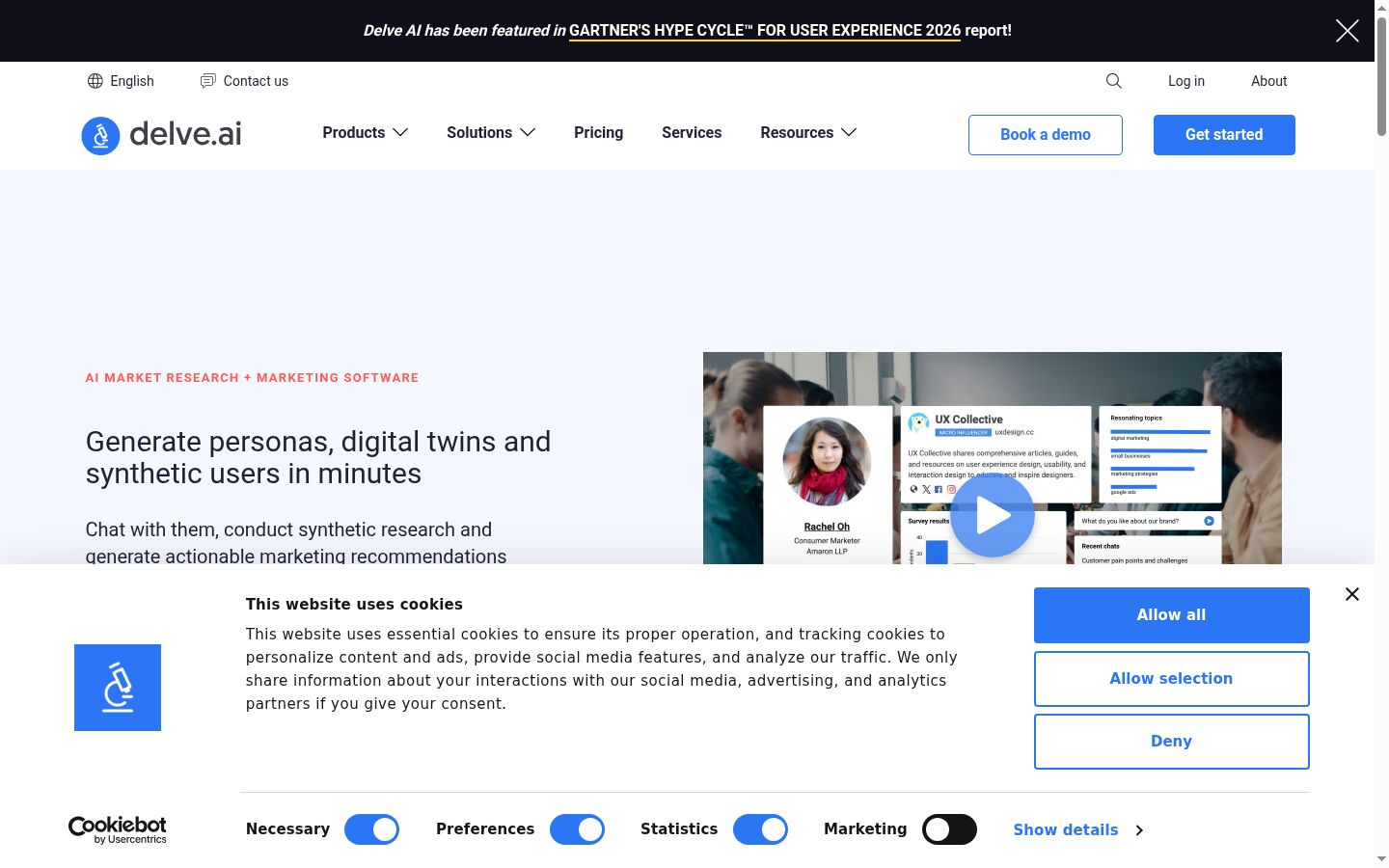Screen dimensions: 1389x868
Task: Deny cookies with the Deny button
Action: tap(1171, 742)
